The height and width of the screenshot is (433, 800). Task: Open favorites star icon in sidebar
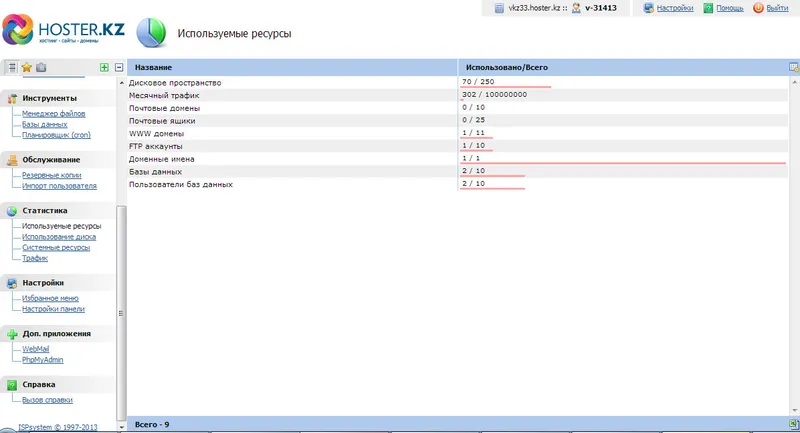[27, 67]
